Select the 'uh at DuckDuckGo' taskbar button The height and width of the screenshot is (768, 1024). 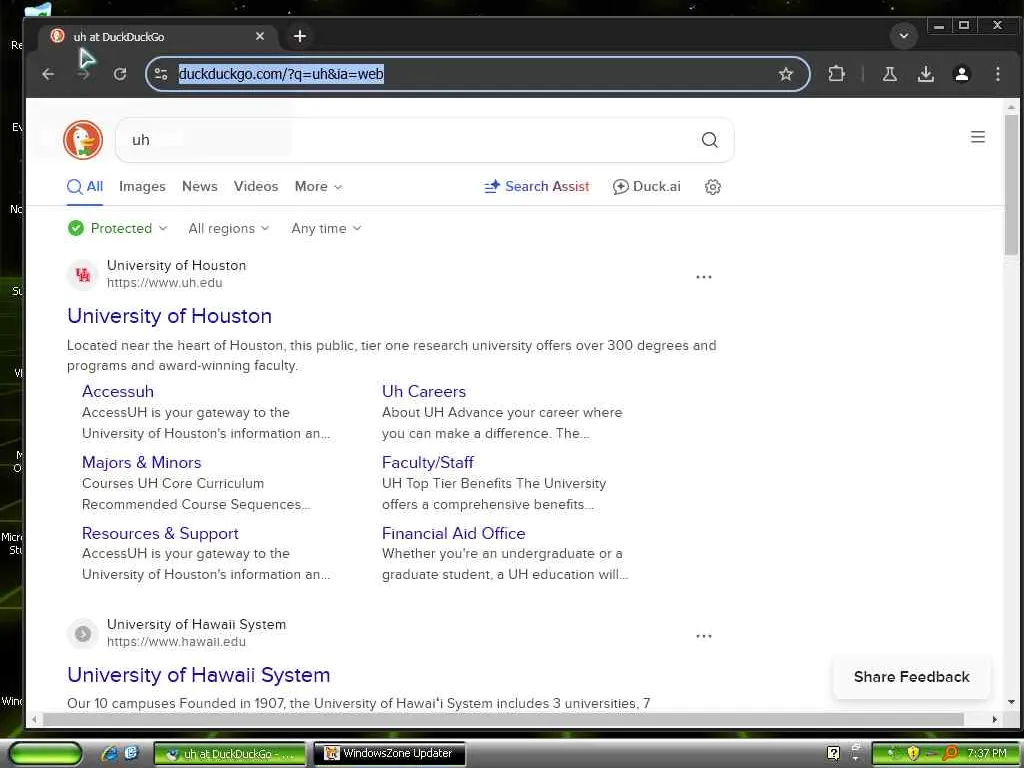click(230, 754)
